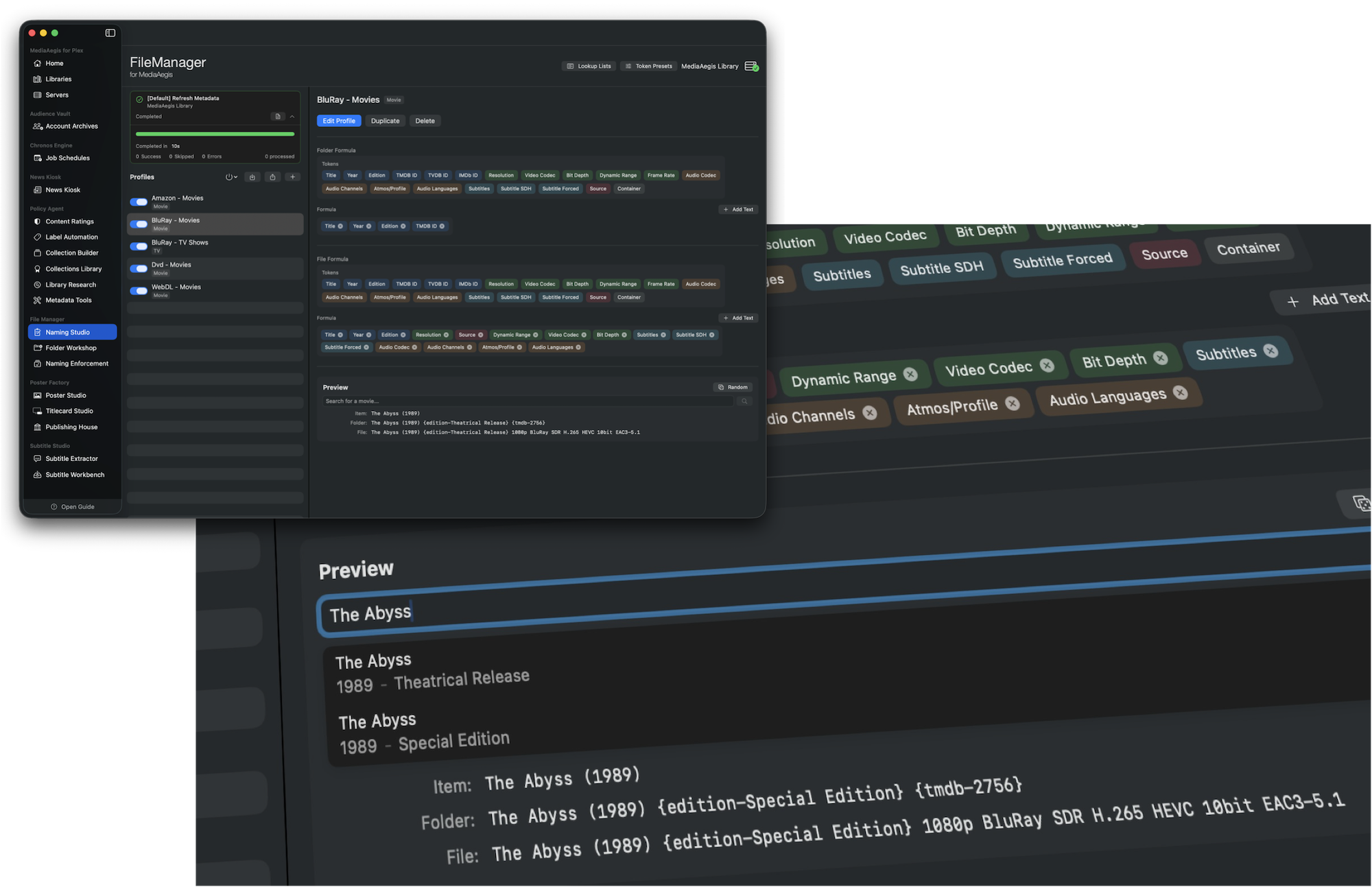Image resolution: width=1372 pixels, height=887 pixels.
Task: Collapse the Refresh Metadata job card chevron
Action: click(x=292, y=117)
